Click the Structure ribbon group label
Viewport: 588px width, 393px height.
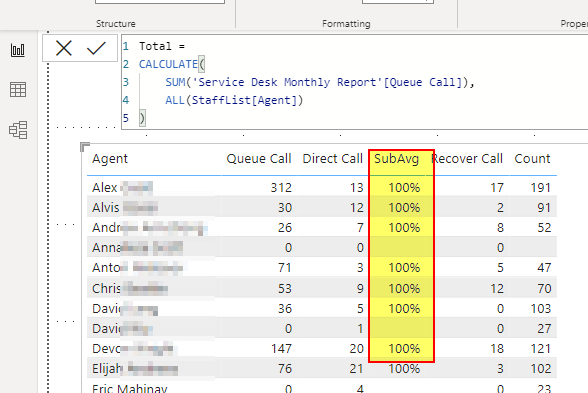coord(116,24)
